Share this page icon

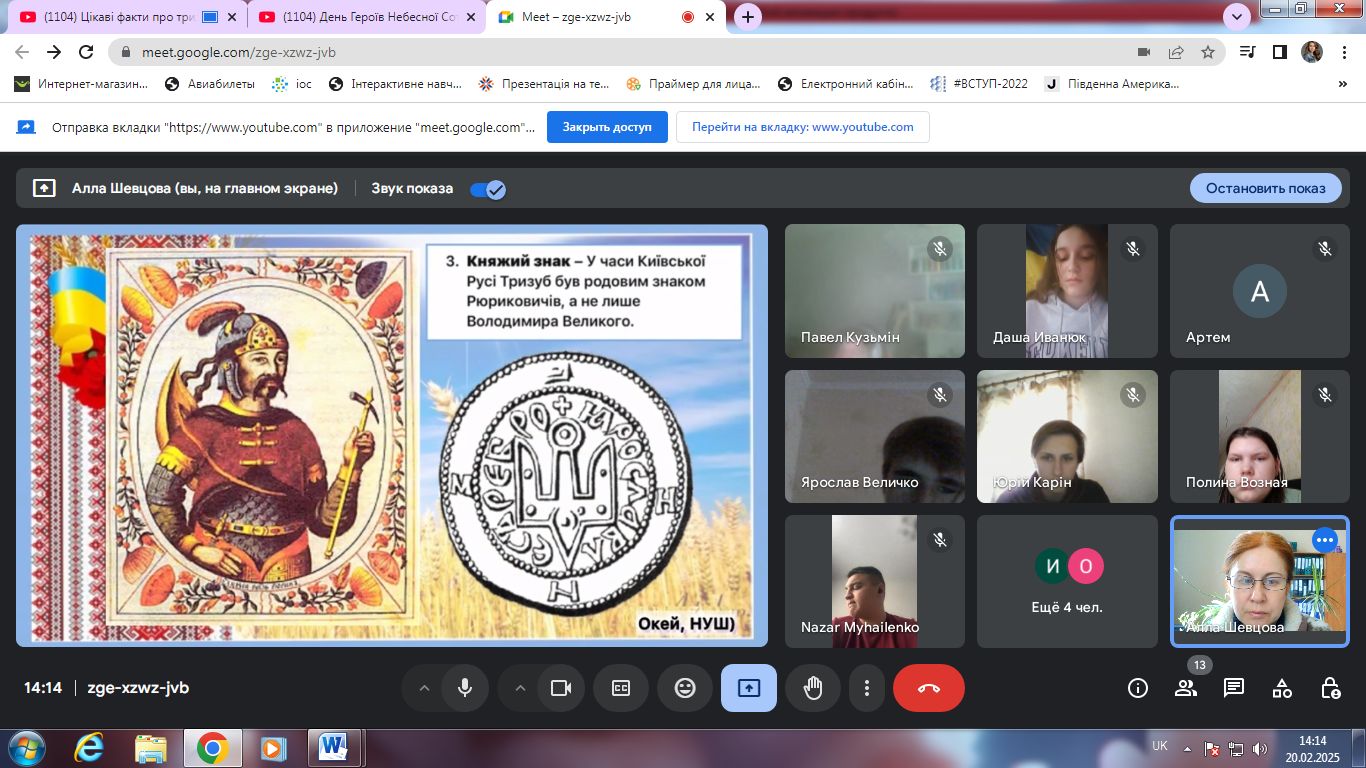click(1176, 52)
